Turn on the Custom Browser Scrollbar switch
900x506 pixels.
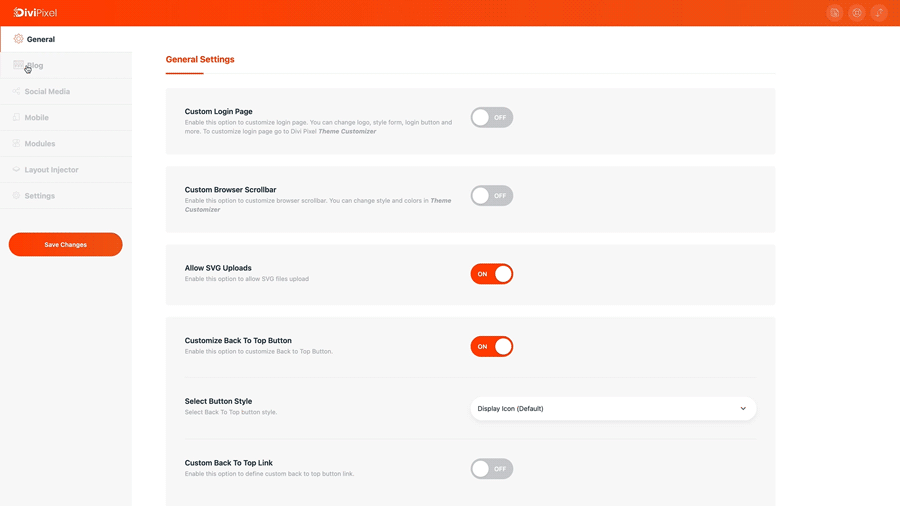[492, 196]
